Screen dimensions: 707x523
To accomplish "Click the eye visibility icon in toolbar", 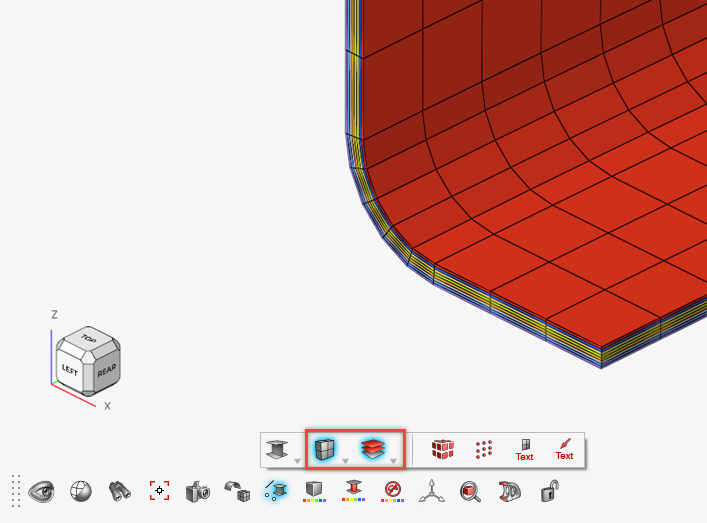I will [x=41, y=491].
